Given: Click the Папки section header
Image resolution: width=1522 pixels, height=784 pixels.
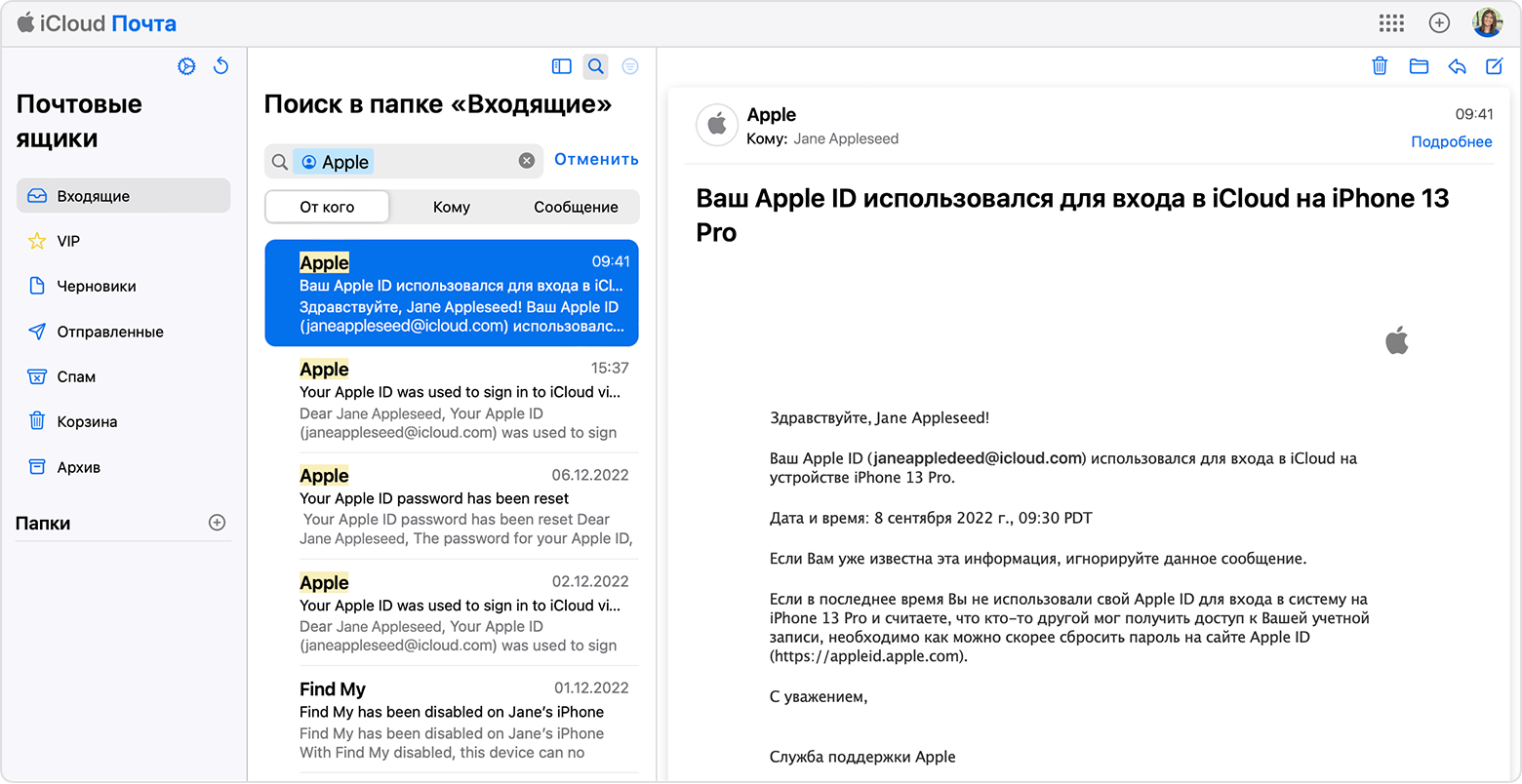Looking at the screenshot, I should pos(43,523).
